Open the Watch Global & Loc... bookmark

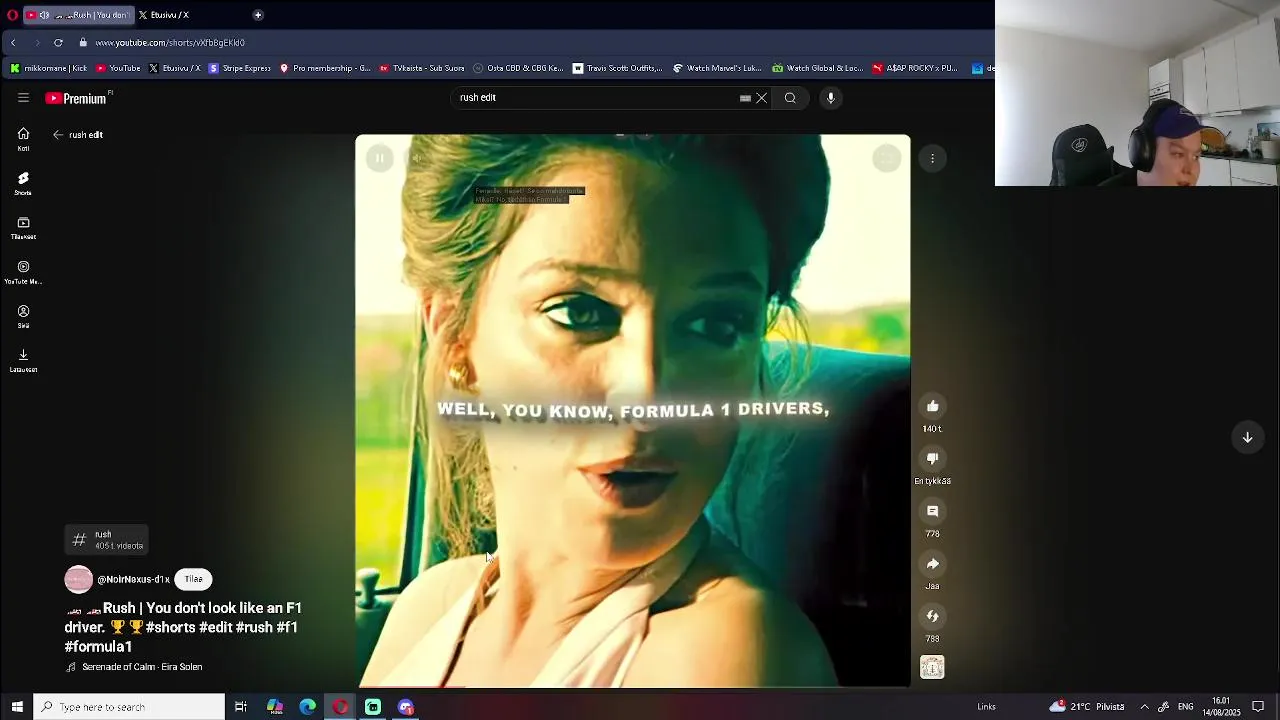coord(818,68)
